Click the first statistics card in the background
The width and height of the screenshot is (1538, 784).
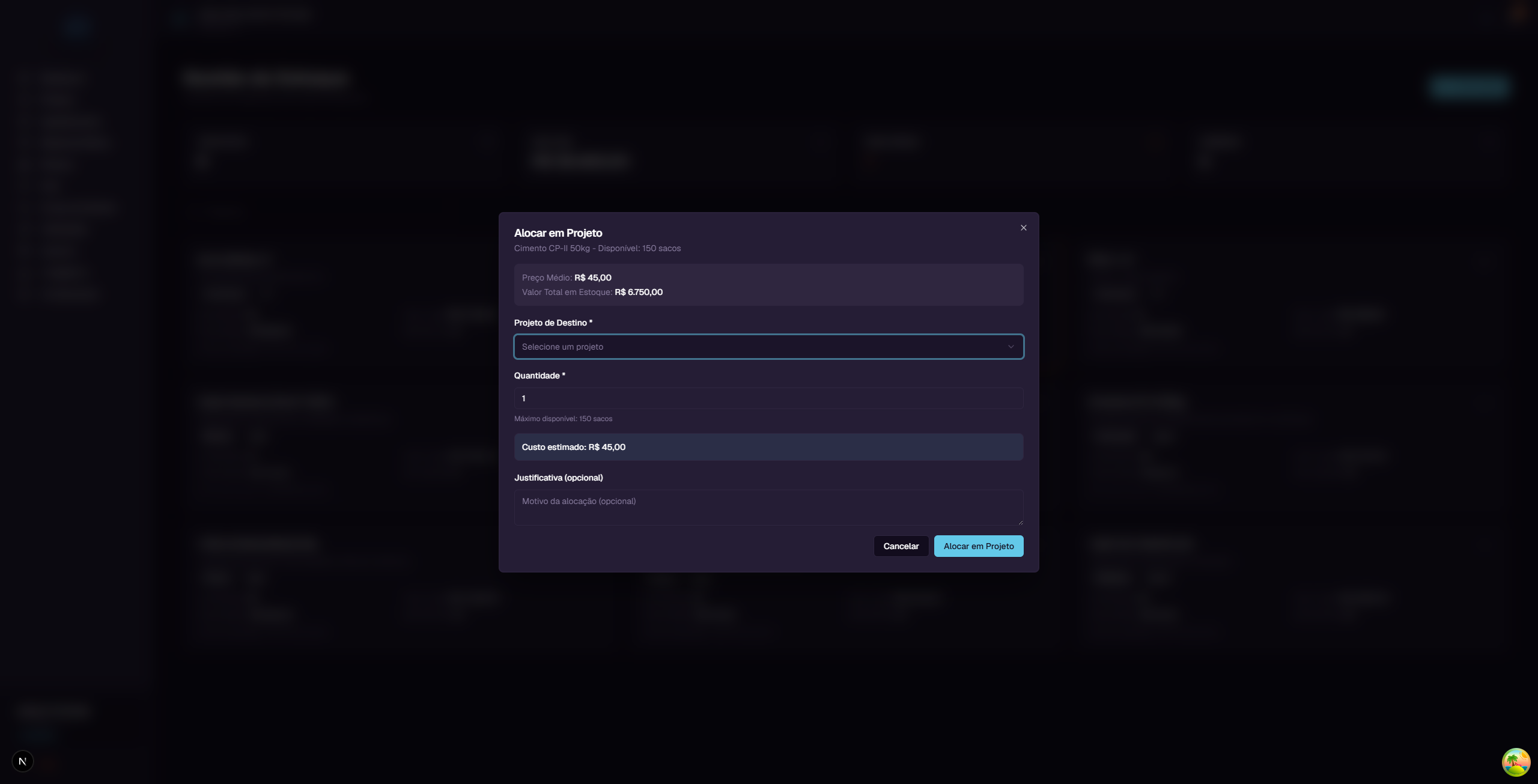coord(345,153)
